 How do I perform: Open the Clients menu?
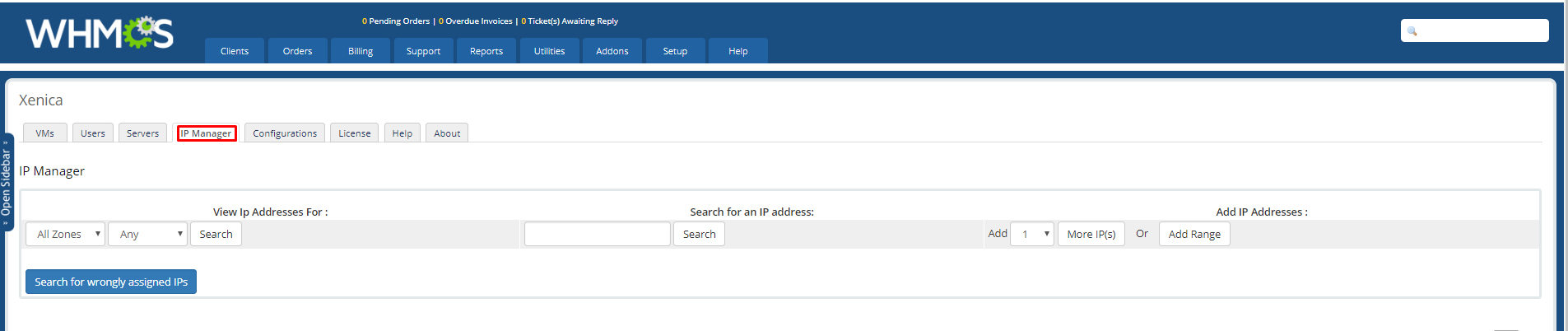click(x=235, y=51)
